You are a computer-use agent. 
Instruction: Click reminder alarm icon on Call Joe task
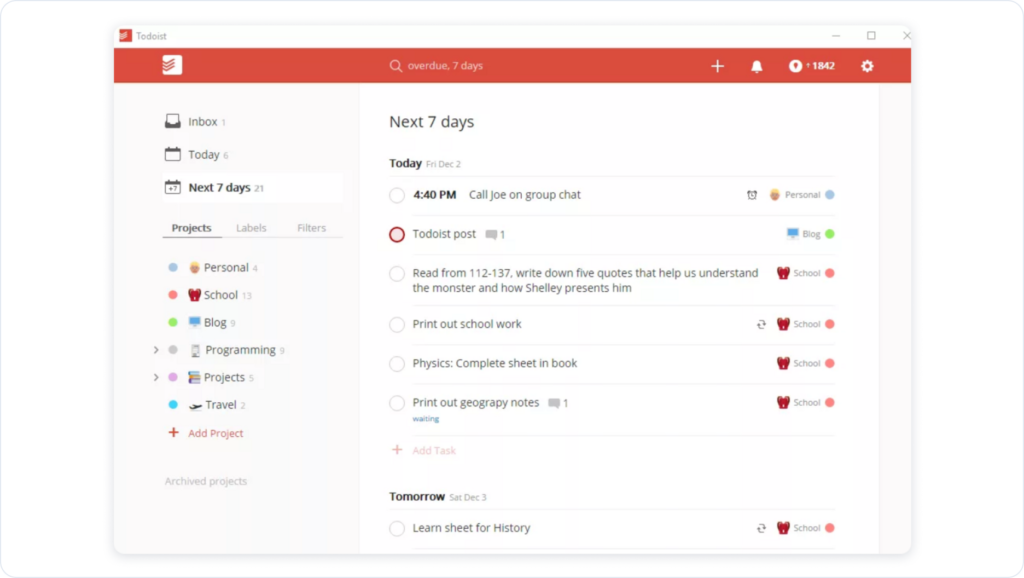[752, 195]
